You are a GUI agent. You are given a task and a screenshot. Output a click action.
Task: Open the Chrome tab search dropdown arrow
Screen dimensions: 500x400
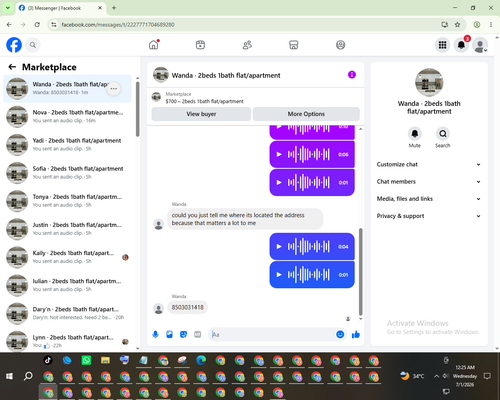(x=8, y=8)
